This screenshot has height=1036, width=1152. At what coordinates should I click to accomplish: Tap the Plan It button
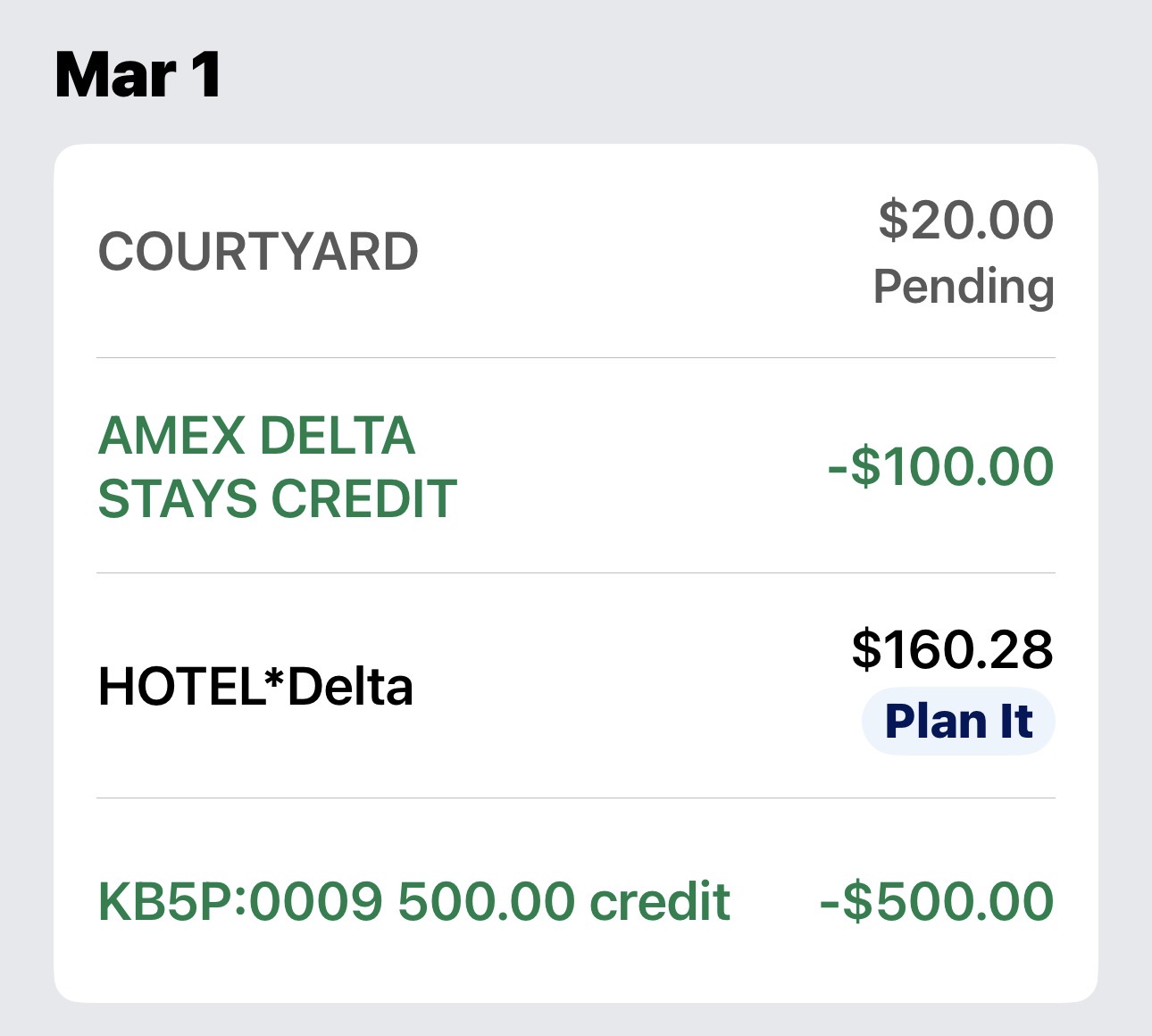[958, 722]
